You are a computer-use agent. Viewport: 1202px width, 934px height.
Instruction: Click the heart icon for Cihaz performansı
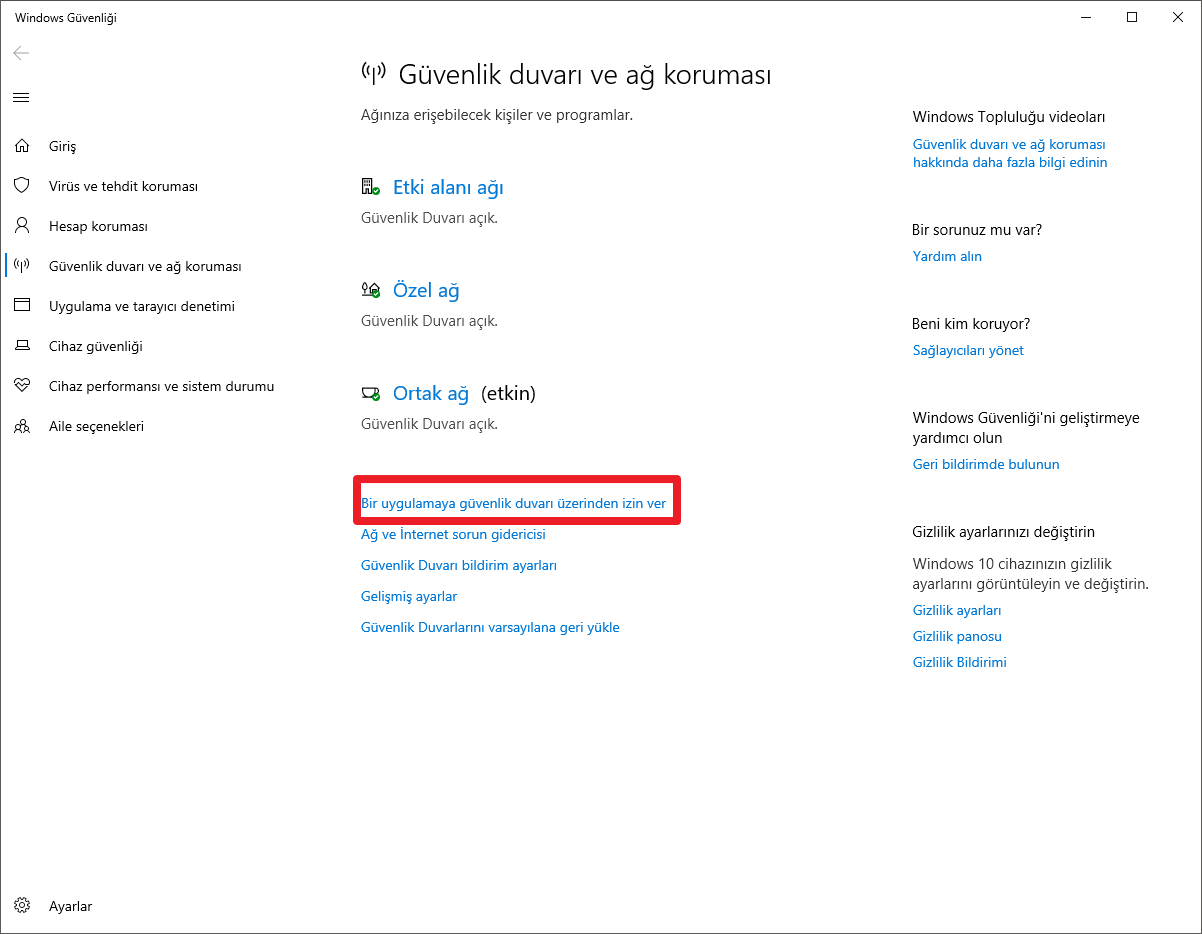[21, 386]
